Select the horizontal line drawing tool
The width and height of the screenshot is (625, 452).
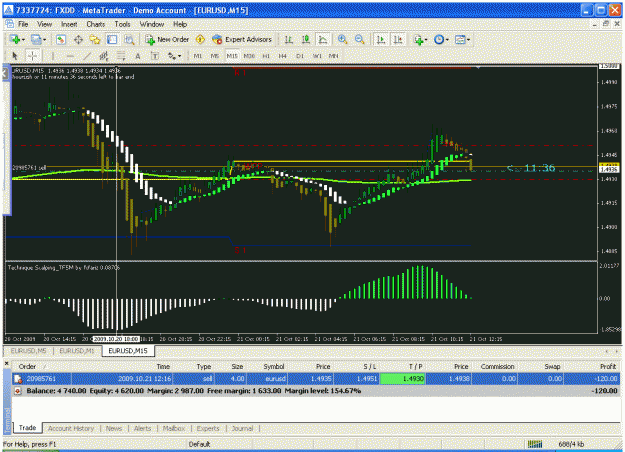(x=70, y=56)
